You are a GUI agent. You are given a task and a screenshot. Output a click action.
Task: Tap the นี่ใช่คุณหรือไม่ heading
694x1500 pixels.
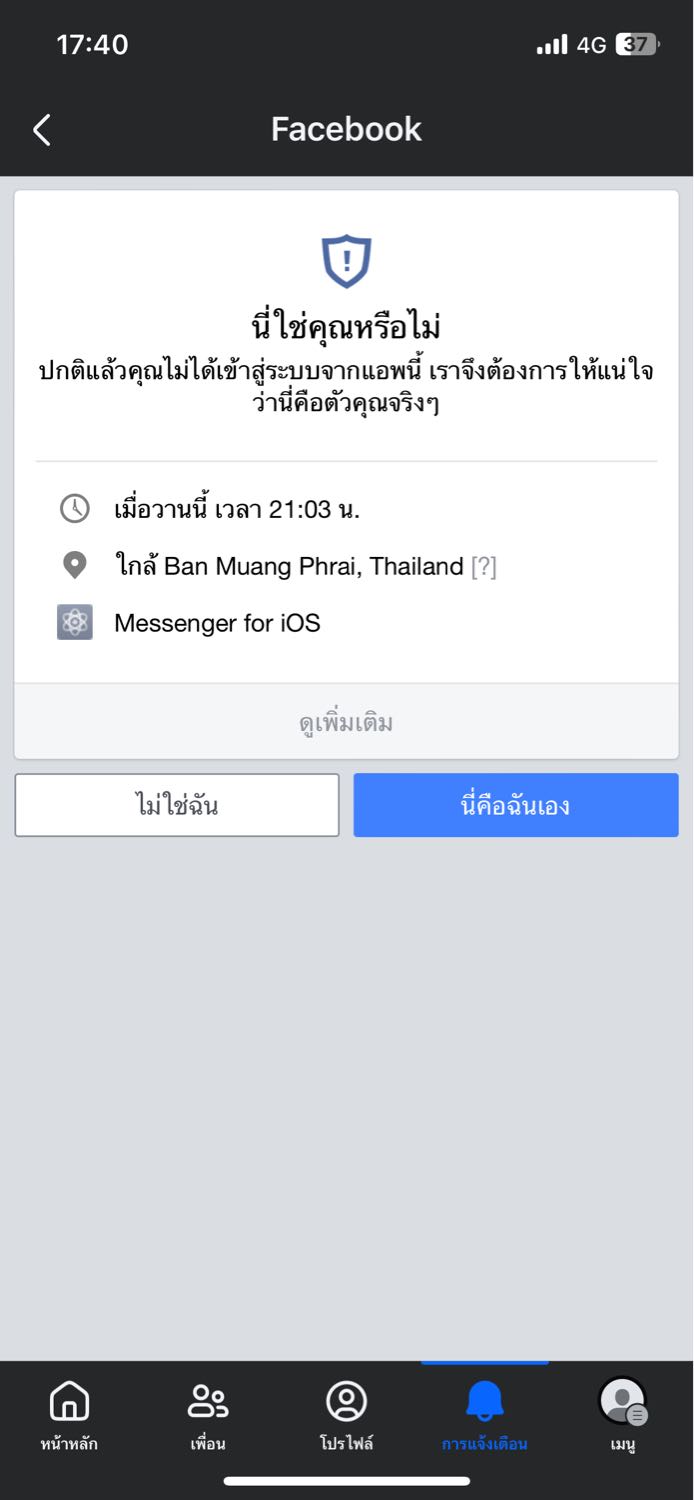point(346,326)
